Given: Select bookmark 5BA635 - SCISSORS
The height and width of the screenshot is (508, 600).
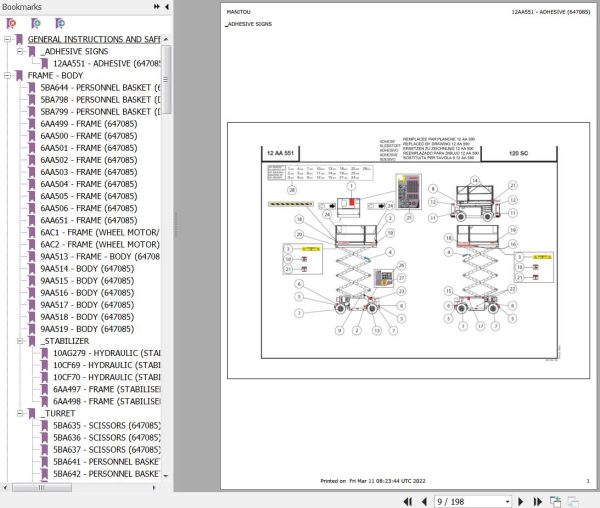Looking at the screenshot, I should coord(107,426).
